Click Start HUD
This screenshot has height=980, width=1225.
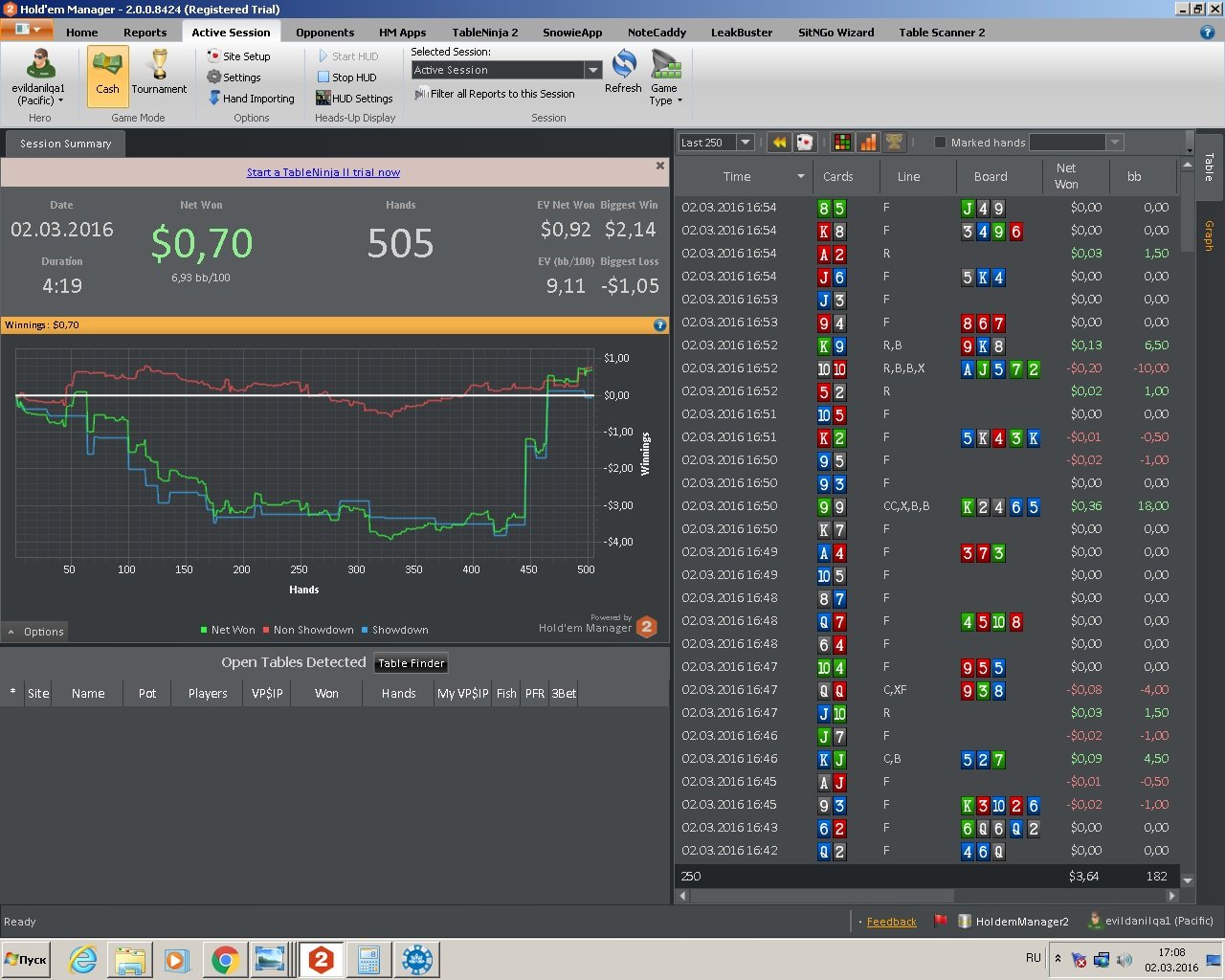click(x=347, y=56)
